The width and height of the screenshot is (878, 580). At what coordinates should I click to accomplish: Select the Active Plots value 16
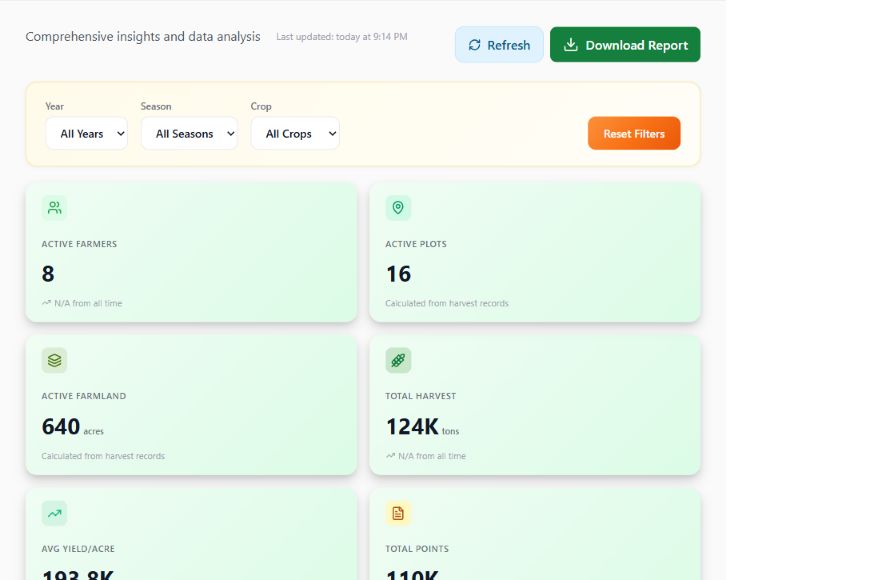pos(399,274)
